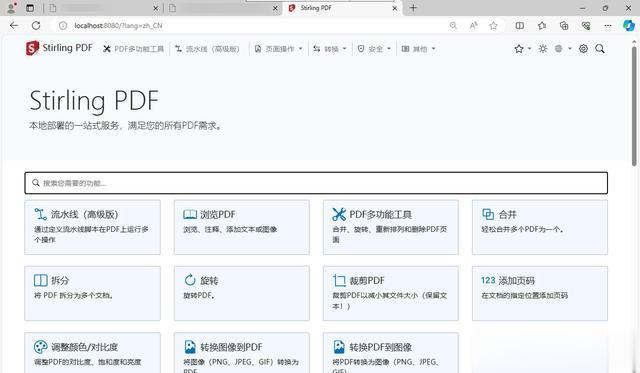Click site information icon in address bar
640x373 pixels.
[62, 26]
